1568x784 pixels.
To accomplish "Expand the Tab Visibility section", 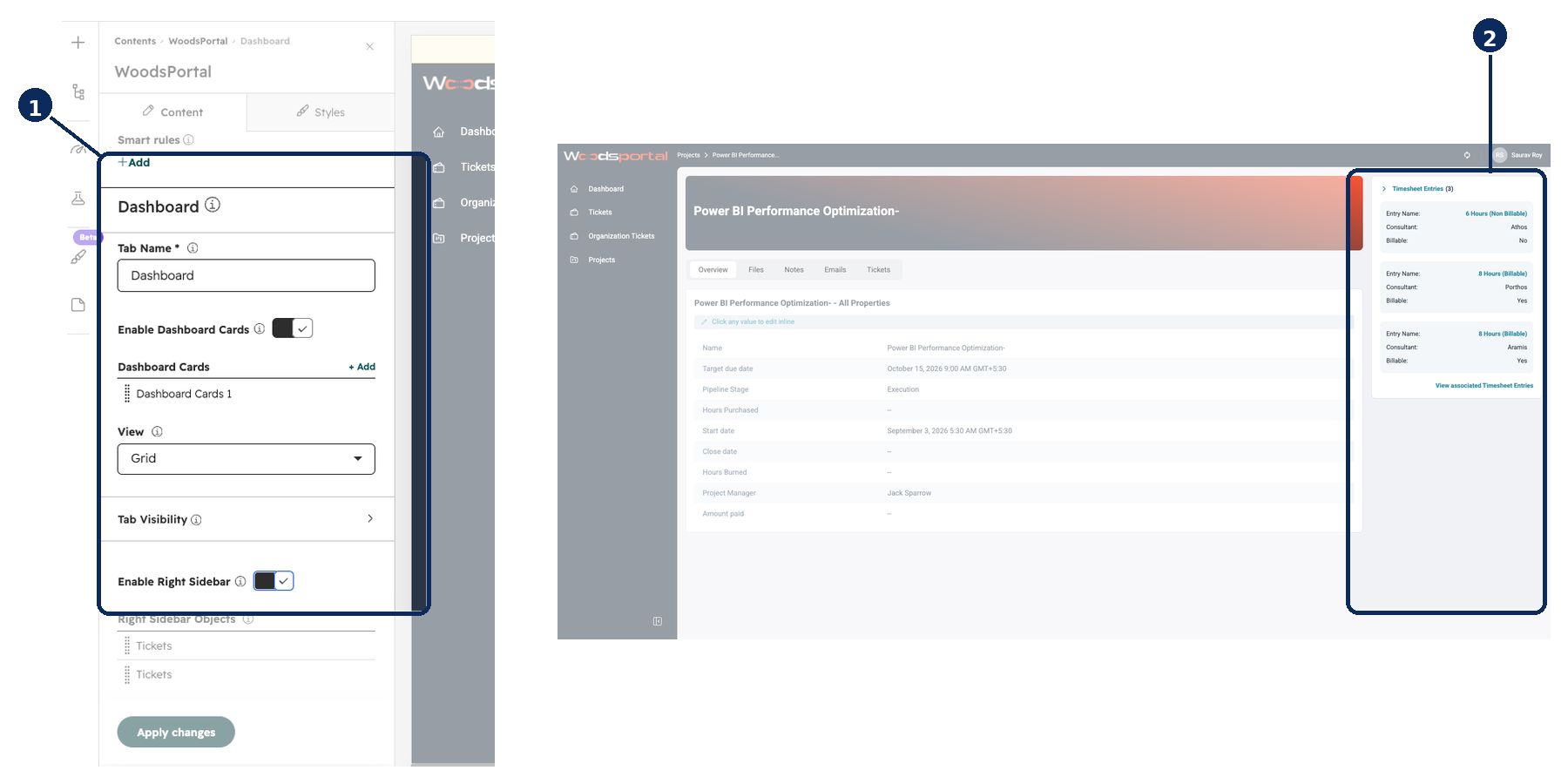I will click(x=247, y=519).
